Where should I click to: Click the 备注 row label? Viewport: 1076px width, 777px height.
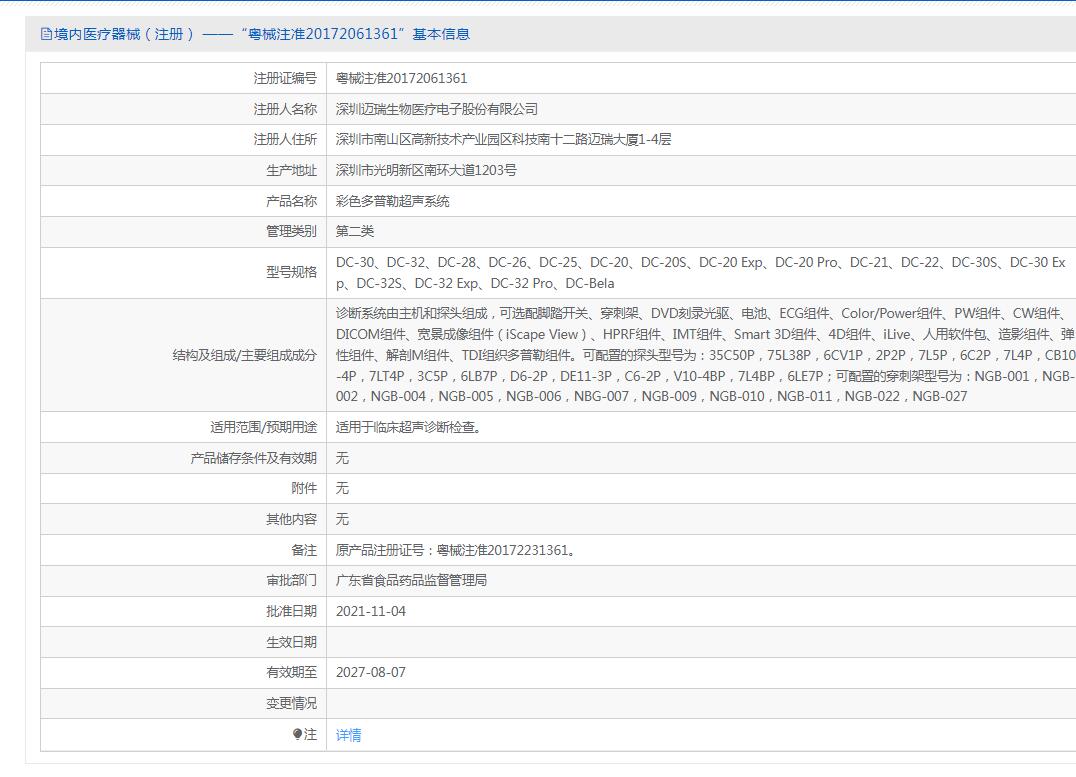(304, 550)
